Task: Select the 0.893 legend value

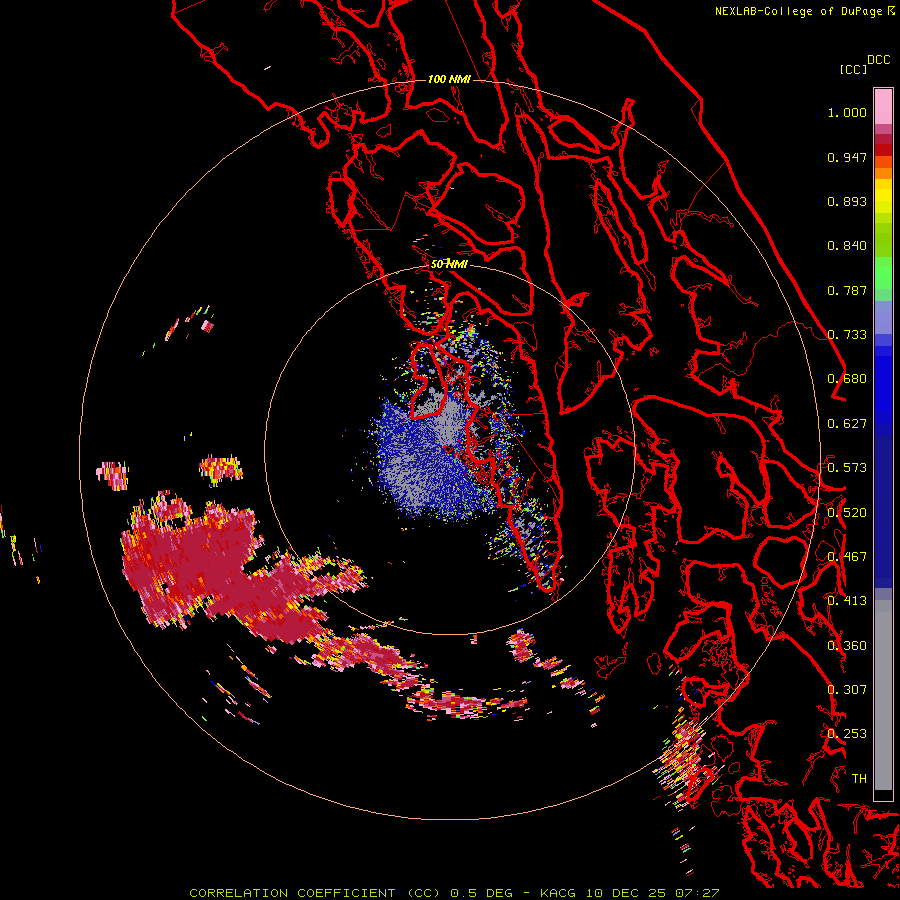Action: coord(847,201)
